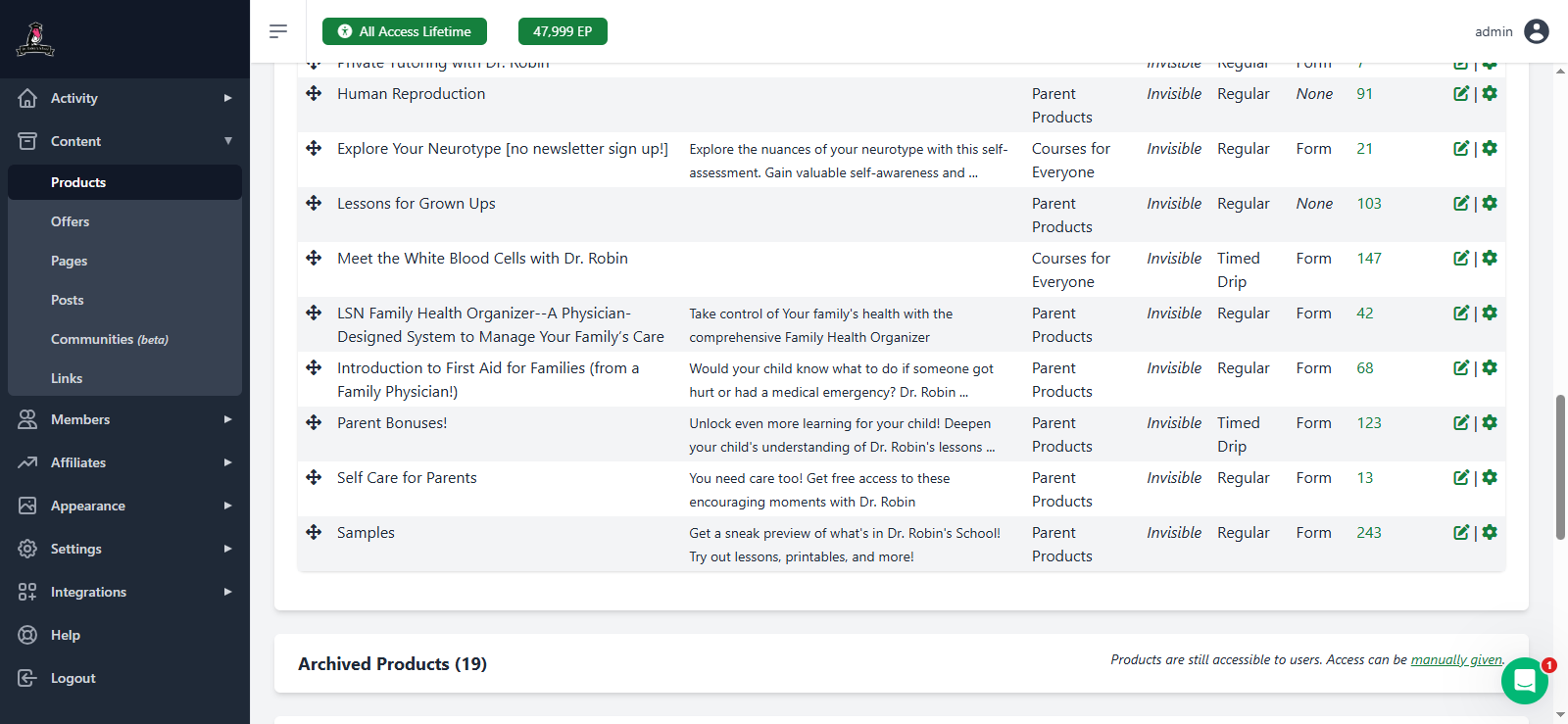Click the edit icon for Meet the White Blood Cells
Screen dimensions: 1568x724
point(1460,259)
